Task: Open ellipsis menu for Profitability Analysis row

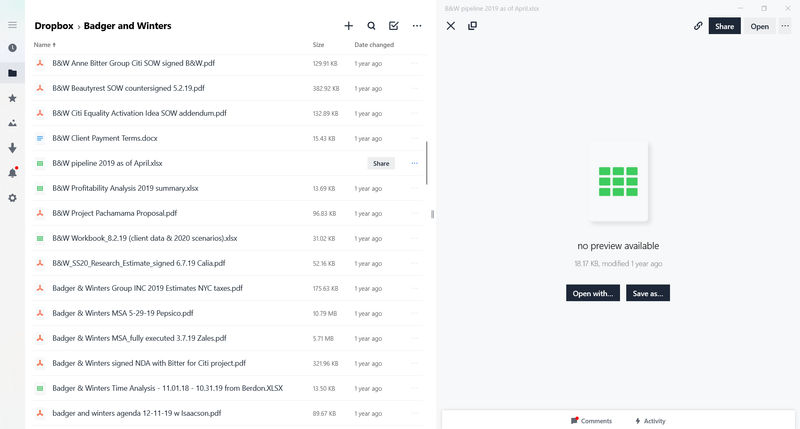Action: tap(414, 188)
